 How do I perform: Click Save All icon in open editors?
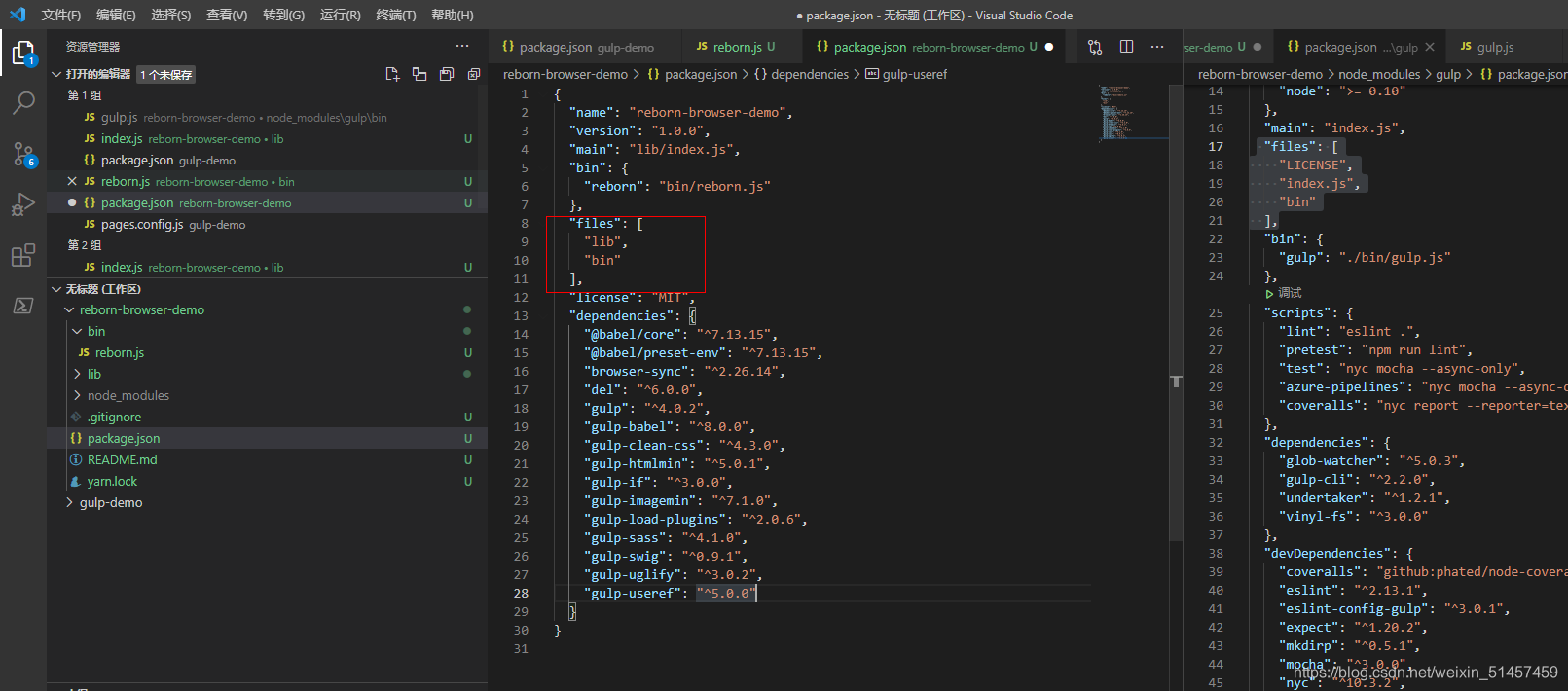447,74
